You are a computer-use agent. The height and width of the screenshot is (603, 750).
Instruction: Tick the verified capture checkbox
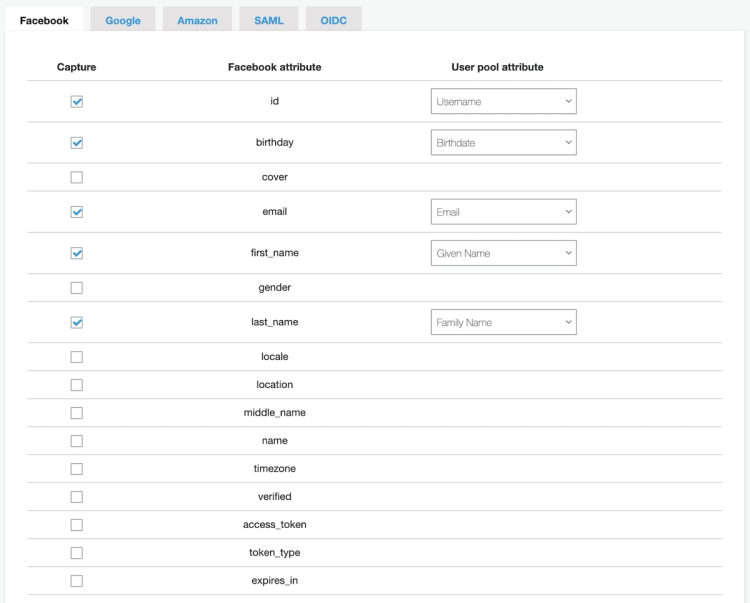(77, 497)
